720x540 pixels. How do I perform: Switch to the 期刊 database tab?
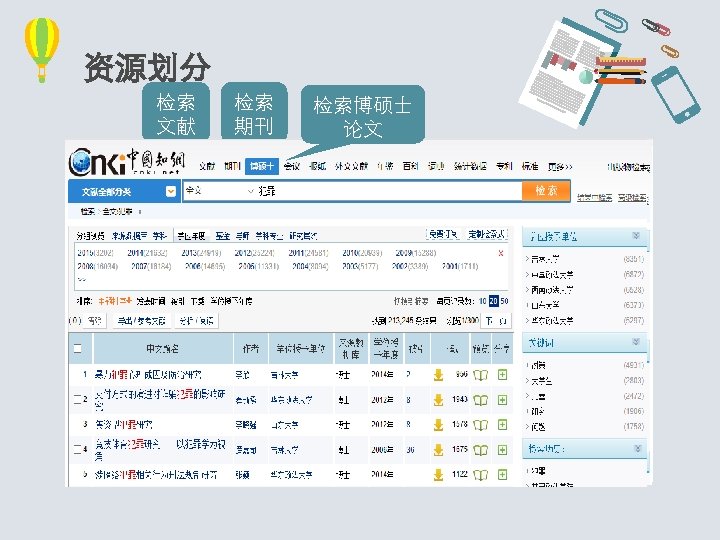(x=232, y=166)
